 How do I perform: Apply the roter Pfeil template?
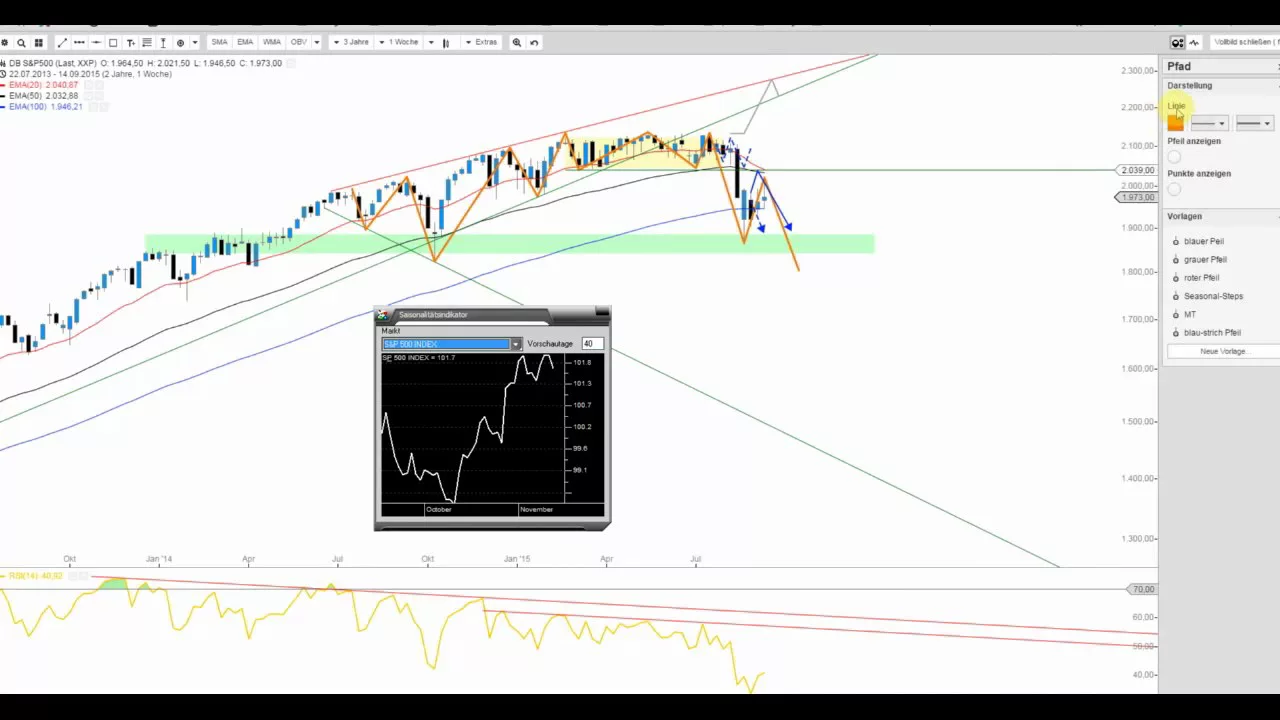pos(1201,278)
